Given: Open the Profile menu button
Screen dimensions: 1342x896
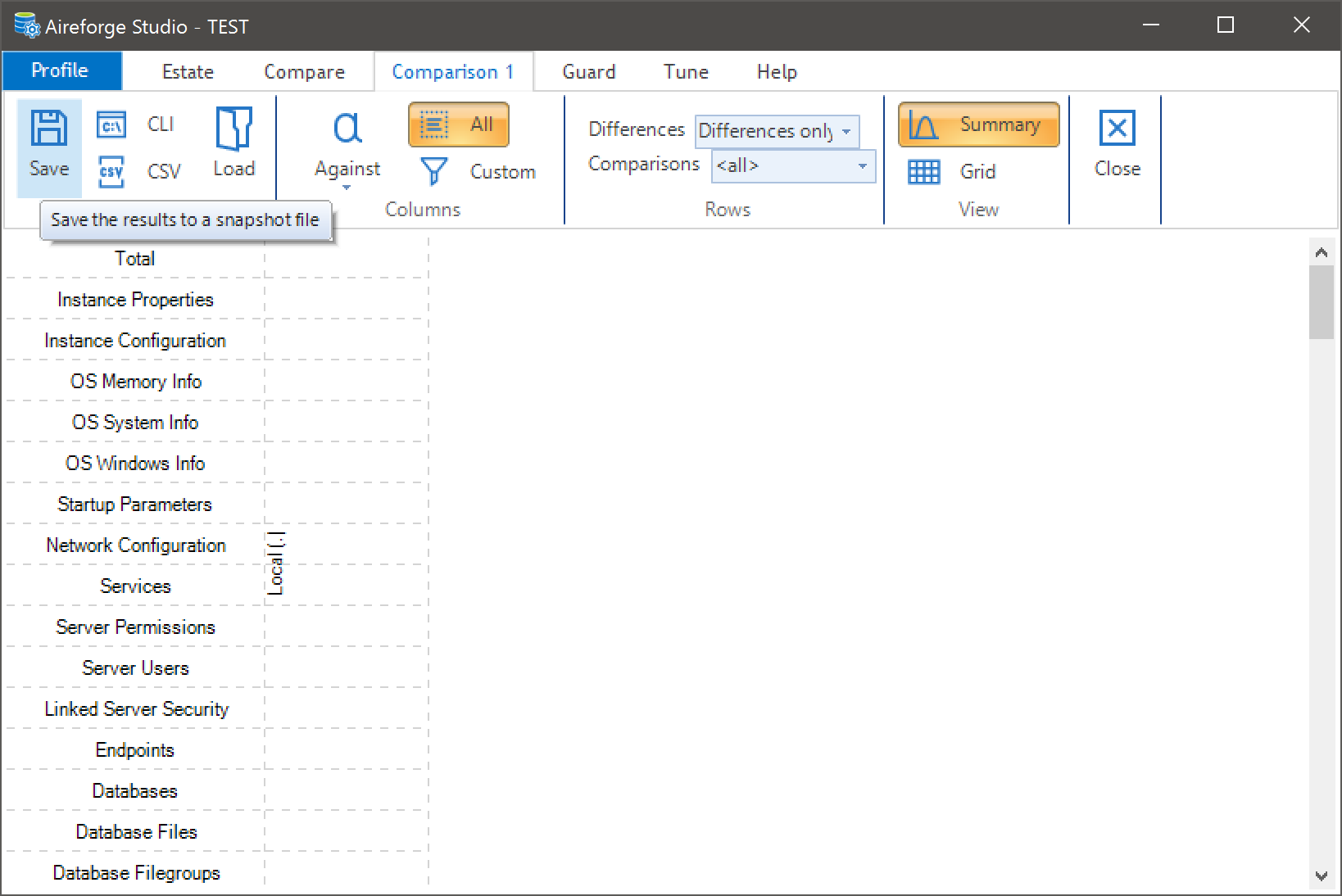Looking at the screenshot, I should (61, 70).
